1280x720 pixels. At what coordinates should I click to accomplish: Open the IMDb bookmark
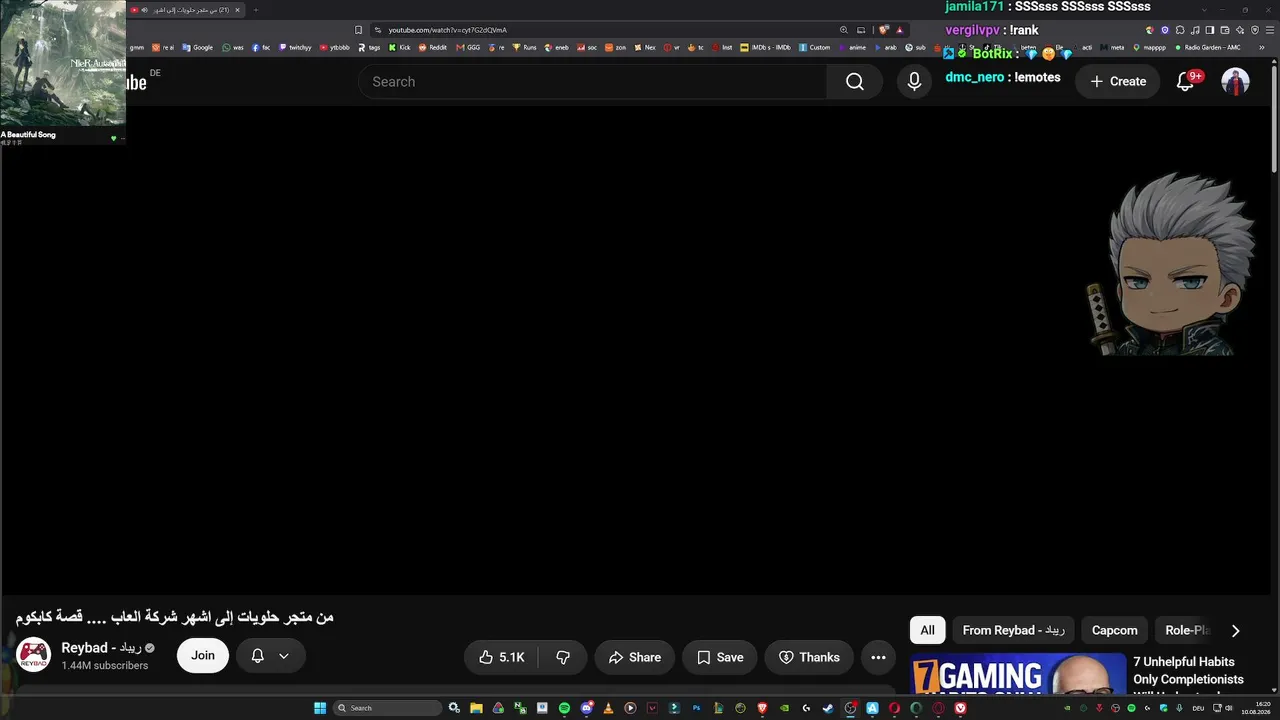click(766, 47)
